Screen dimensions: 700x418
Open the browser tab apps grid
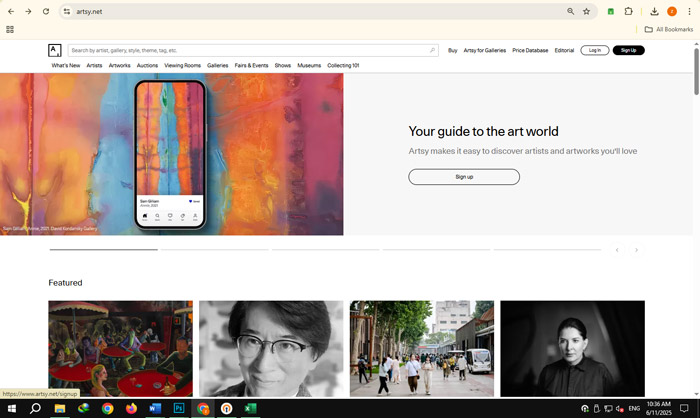pyautogui.click(x=10, y=29)
